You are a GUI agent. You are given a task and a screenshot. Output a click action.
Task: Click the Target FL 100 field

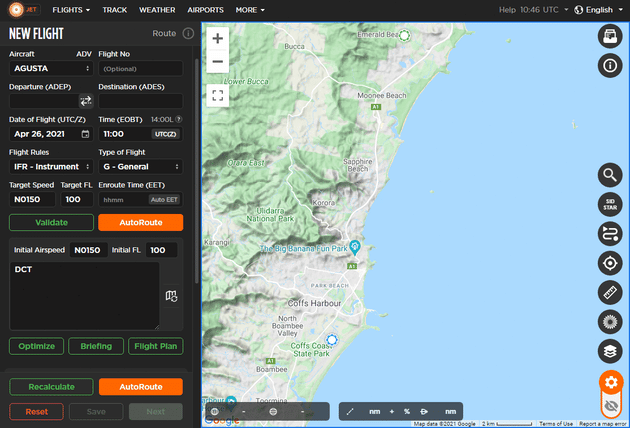[x=77, y=199]
